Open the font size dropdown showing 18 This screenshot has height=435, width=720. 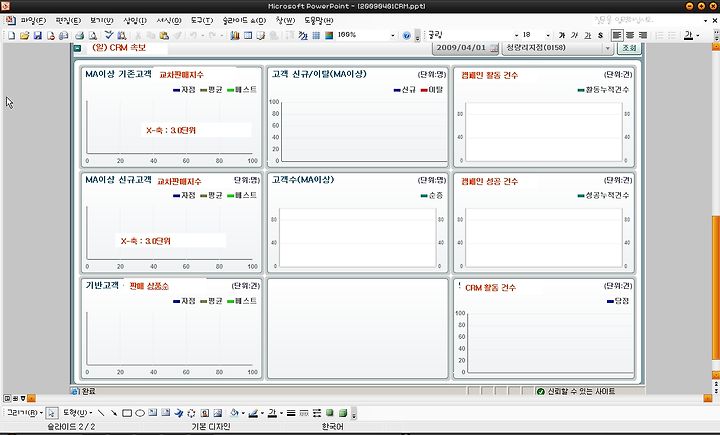pos(548,35)
